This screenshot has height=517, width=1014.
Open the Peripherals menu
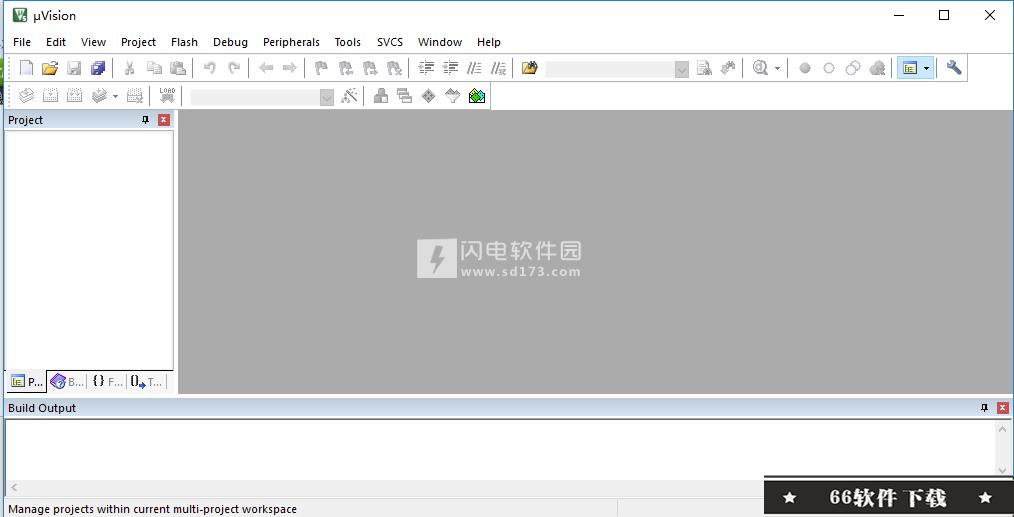(291, 42)
